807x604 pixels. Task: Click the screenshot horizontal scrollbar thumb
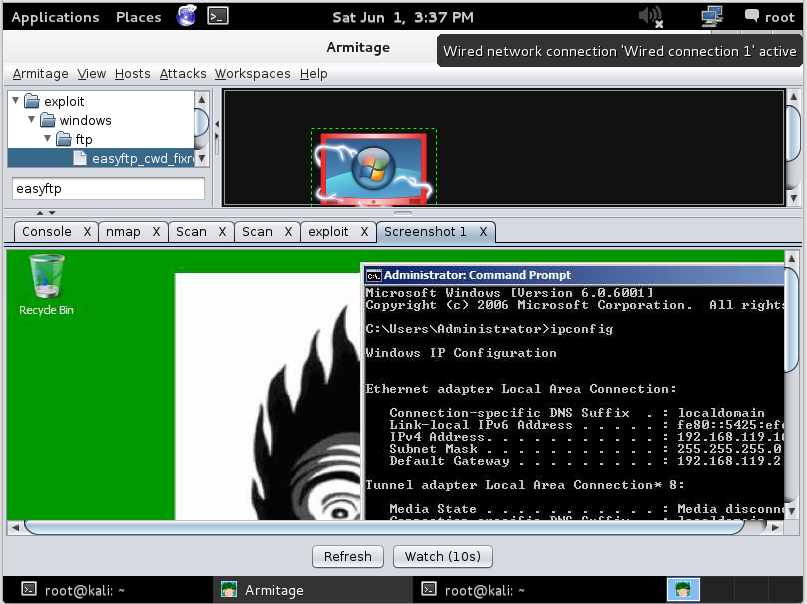tap(384, 527)
